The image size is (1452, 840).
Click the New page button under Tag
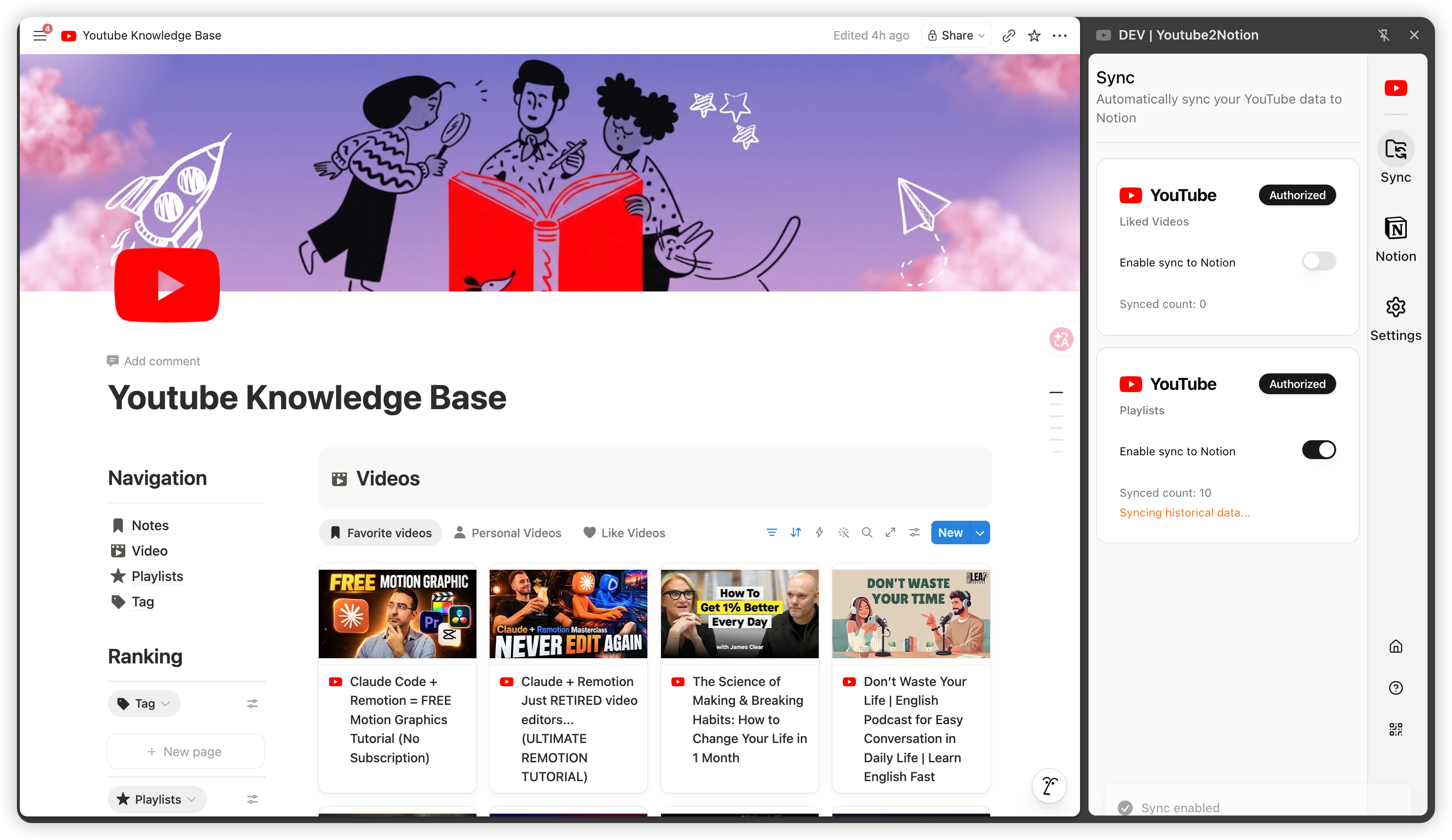click(186, 752)
